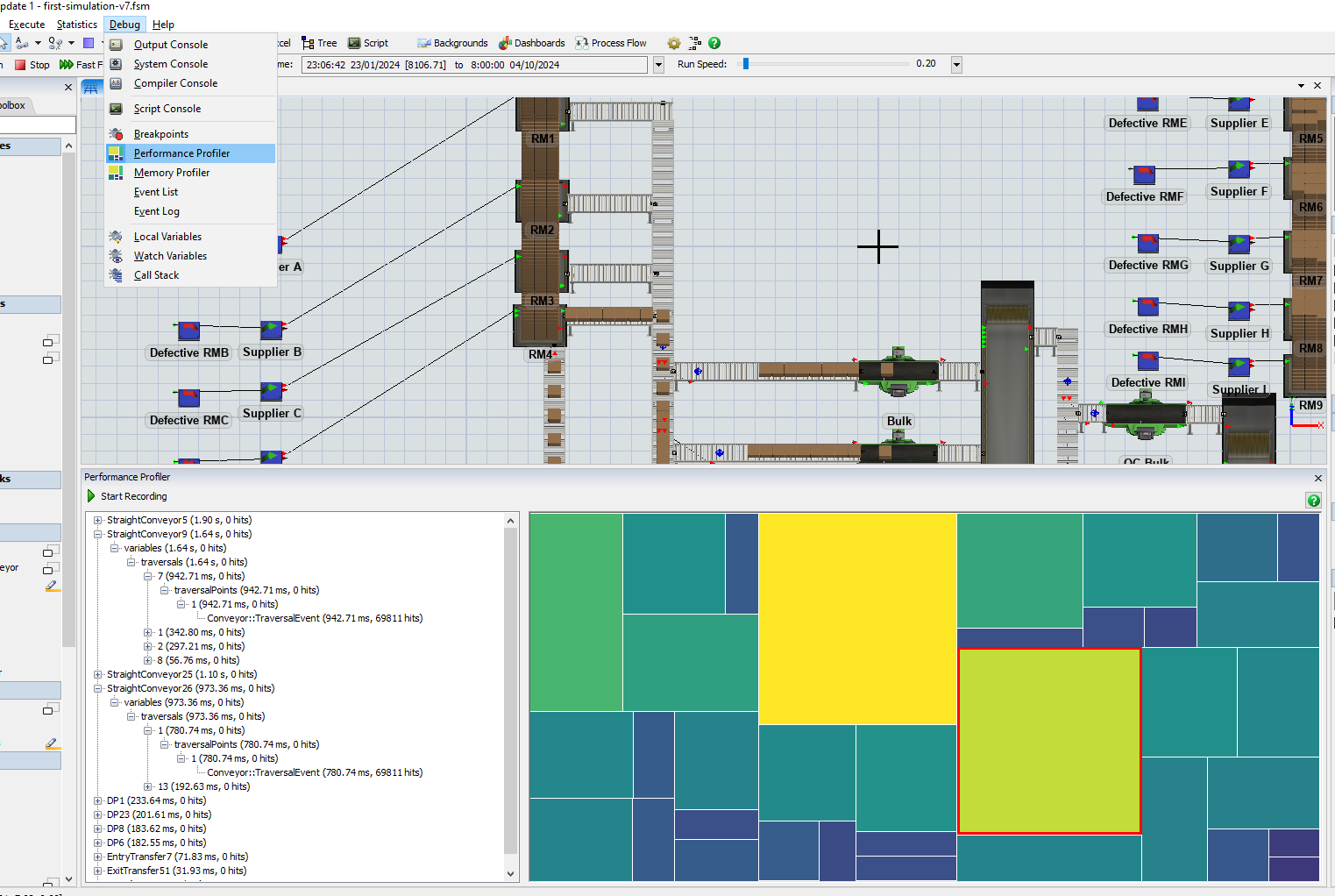
Task: Close the Performance Profiler panel
Action: [x=1317, y=478]
